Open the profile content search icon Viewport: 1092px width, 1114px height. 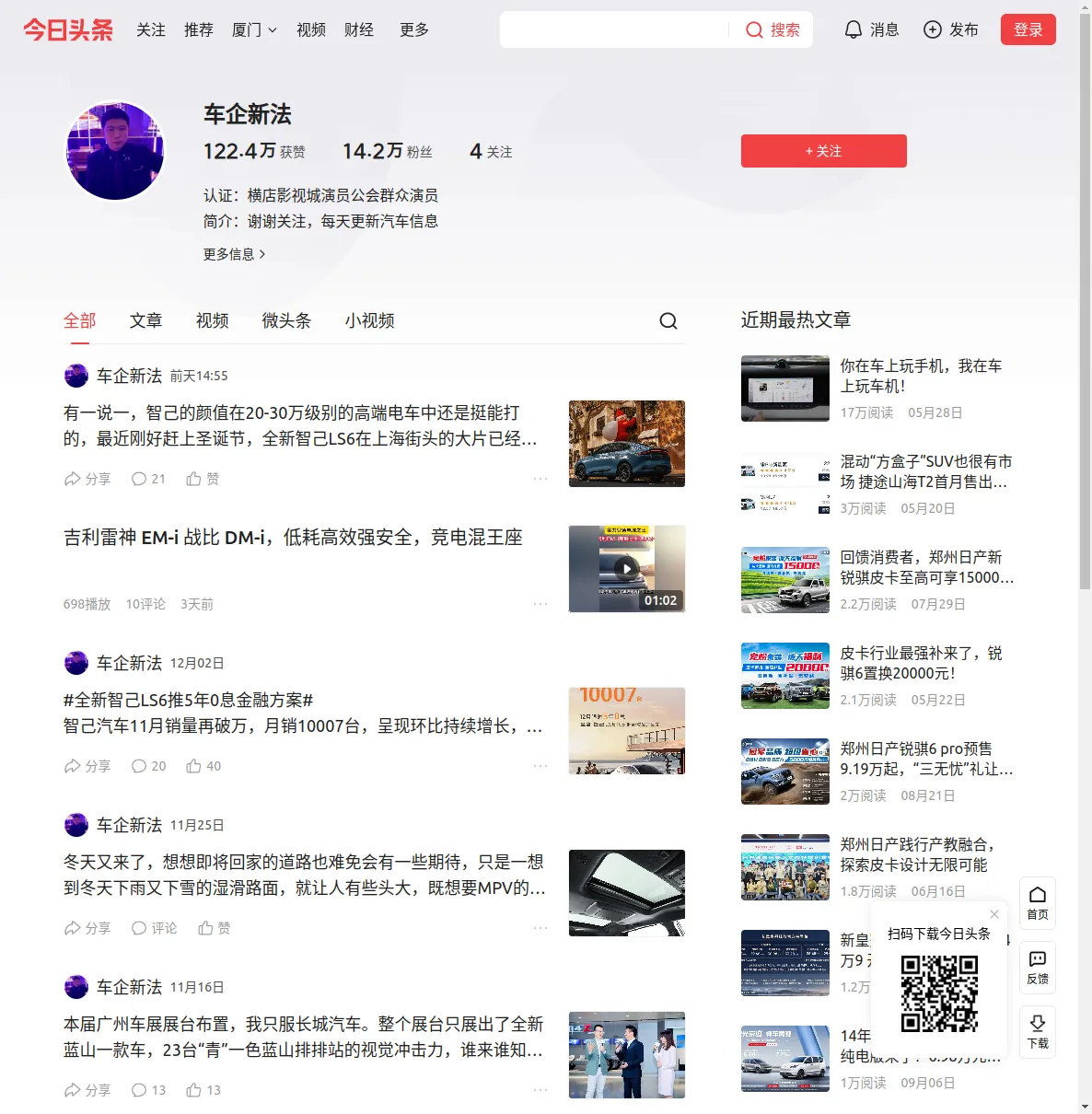(668, 320)
